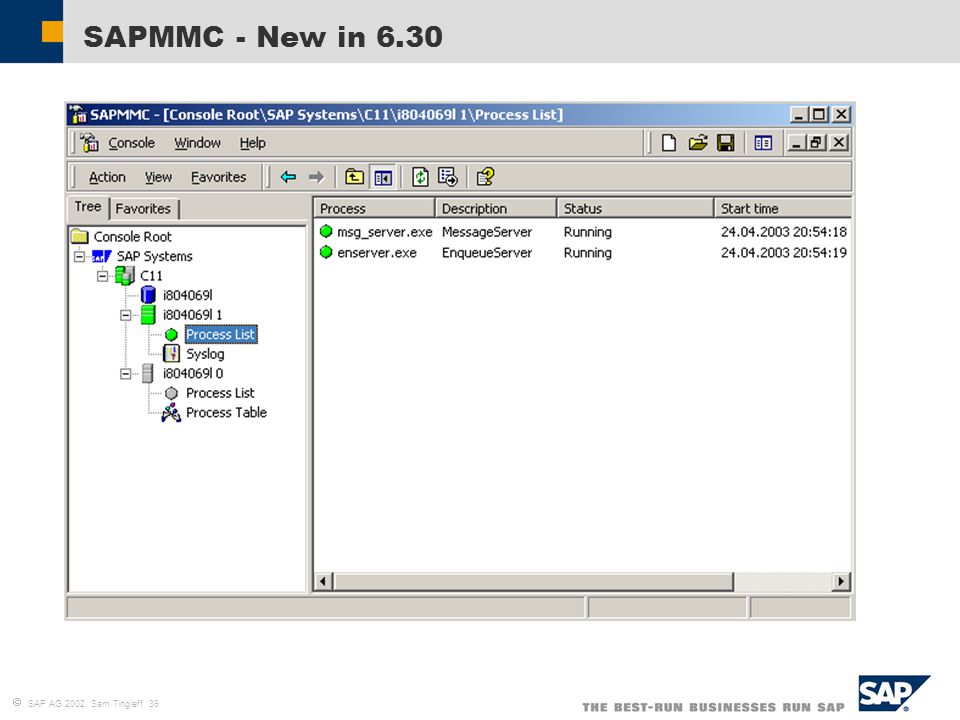
Task: Select highlighted Process List under i804069l 1
Action: coord(220,334)
